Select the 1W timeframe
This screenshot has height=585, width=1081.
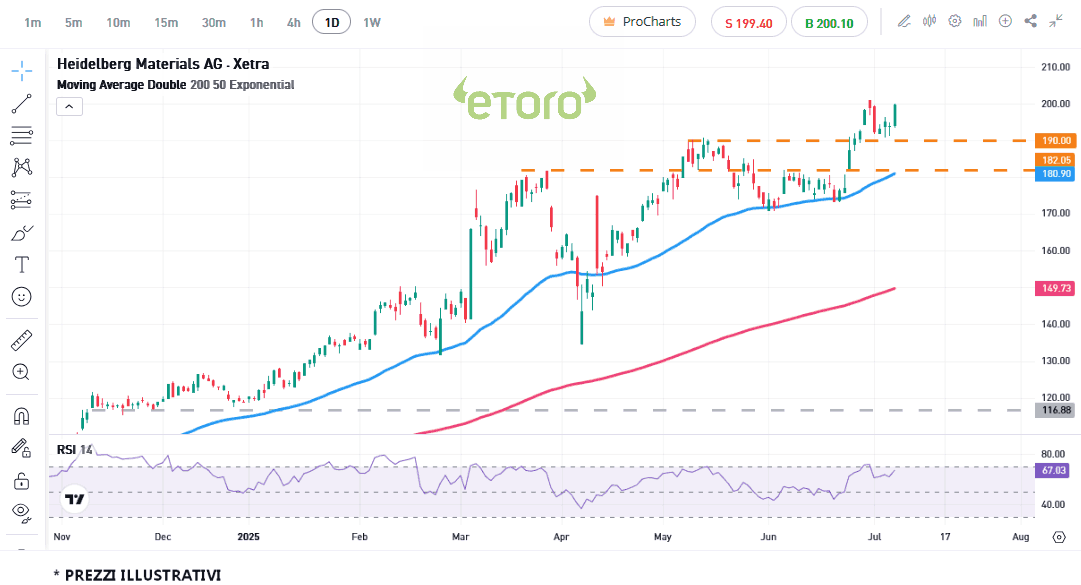(x=371, y=22)
